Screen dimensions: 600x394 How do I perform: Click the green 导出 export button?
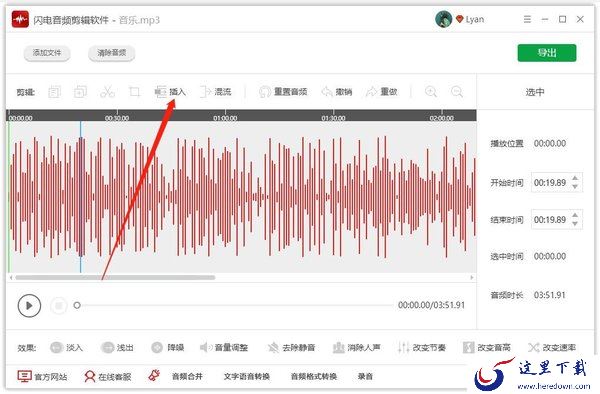click(x=547, y=53)
